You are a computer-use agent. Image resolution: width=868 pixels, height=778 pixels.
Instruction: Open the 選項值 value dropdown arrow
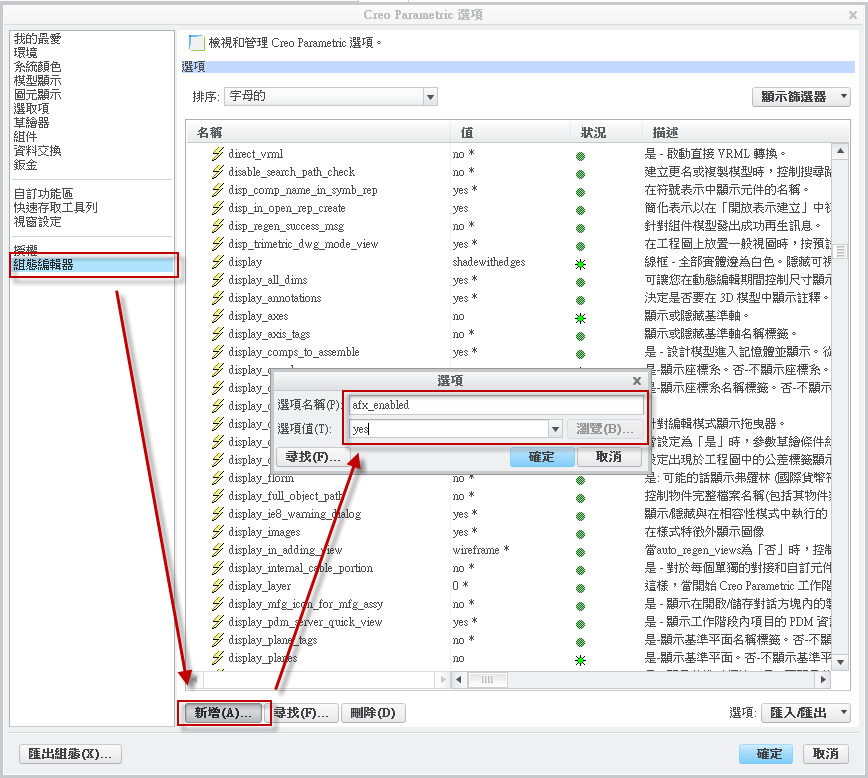pyautogui.click(x=555, y=429)
